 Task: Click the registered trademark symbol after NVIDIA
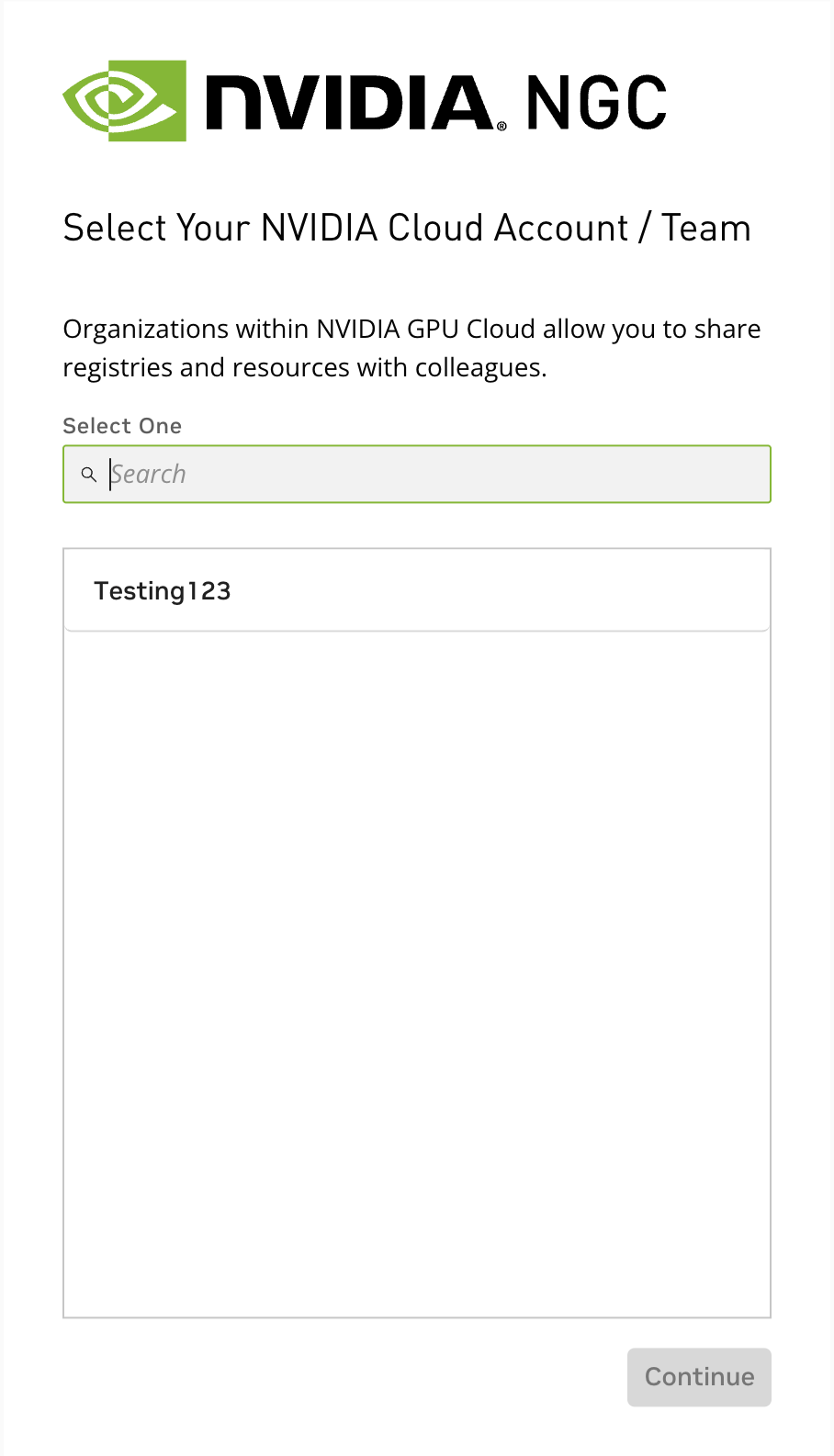tap(502, 126)
